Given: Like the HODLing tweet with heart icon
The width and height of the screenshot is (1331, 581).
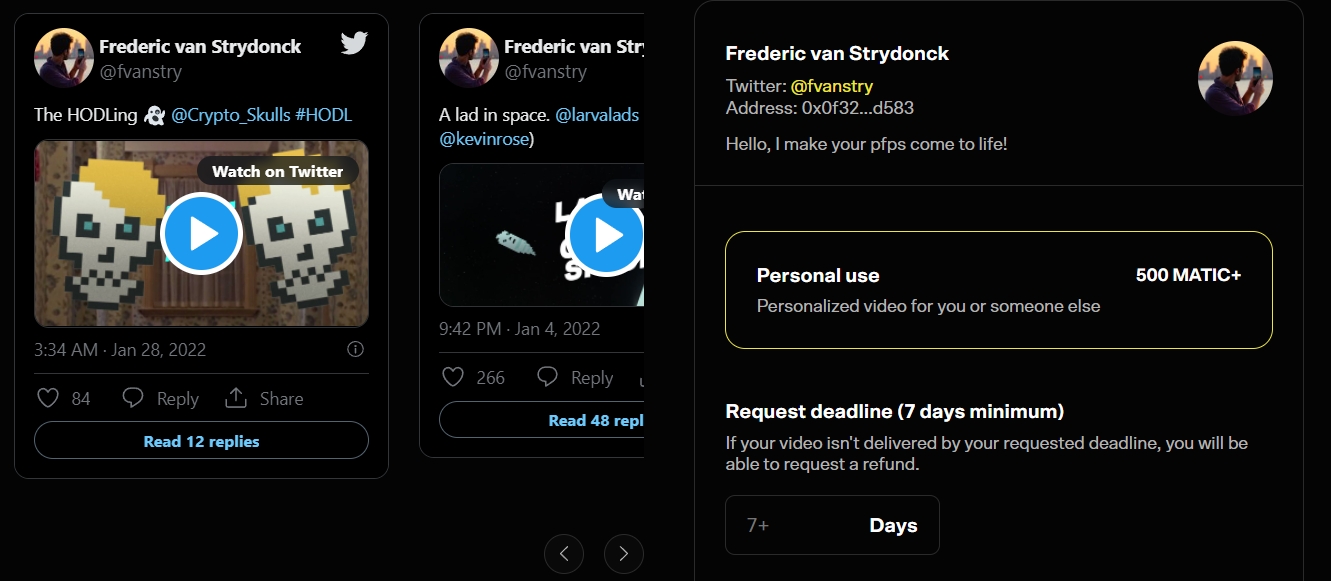Looking at the screenshot, I should point(48,398).
